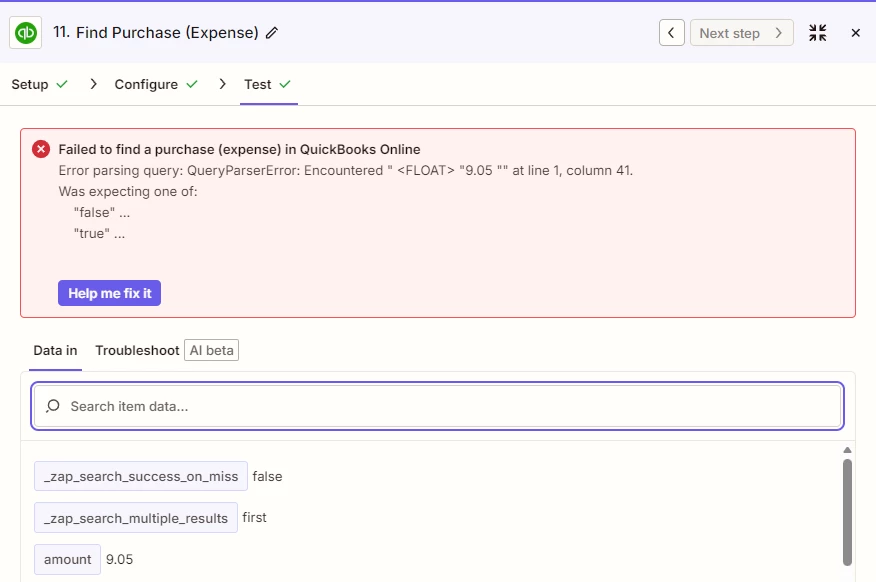Image resolution: width=876 pixels, height=582 pixels.
Task: Switch to the Troubleshoot tab
Action: click(137, 350)
